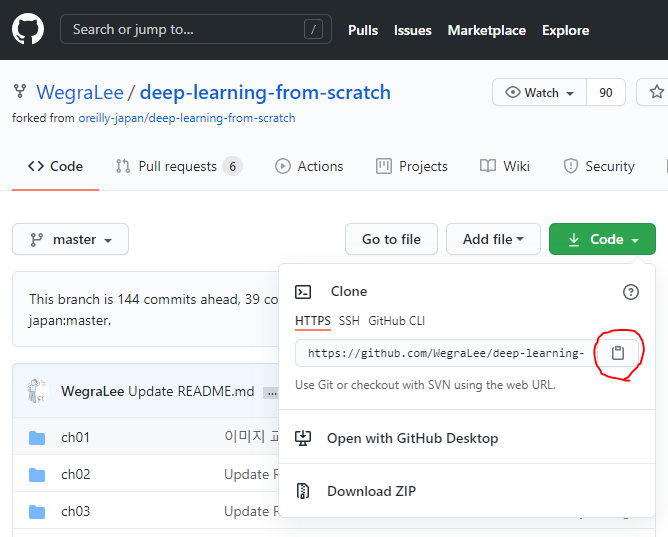Image resolution: width=668 pixels, height=537 pixels.
Task: Copy clone URL with clipboard icon
Action: 618,353
